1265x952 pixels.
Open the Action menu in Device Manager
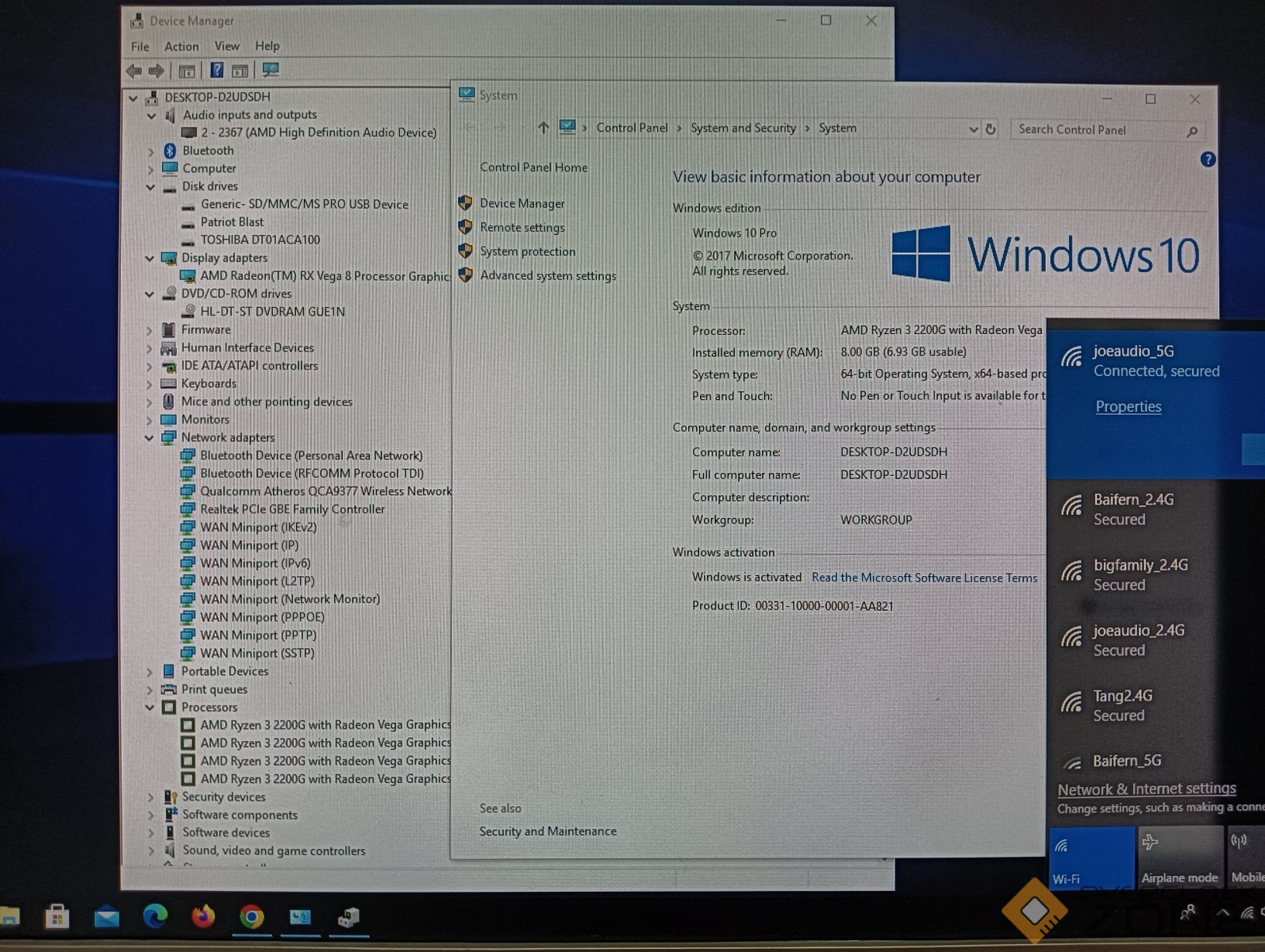[x=181, y=46]
